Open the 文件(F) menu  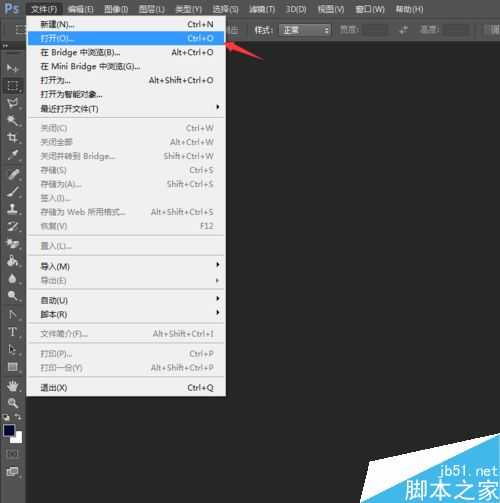[44, 9]
